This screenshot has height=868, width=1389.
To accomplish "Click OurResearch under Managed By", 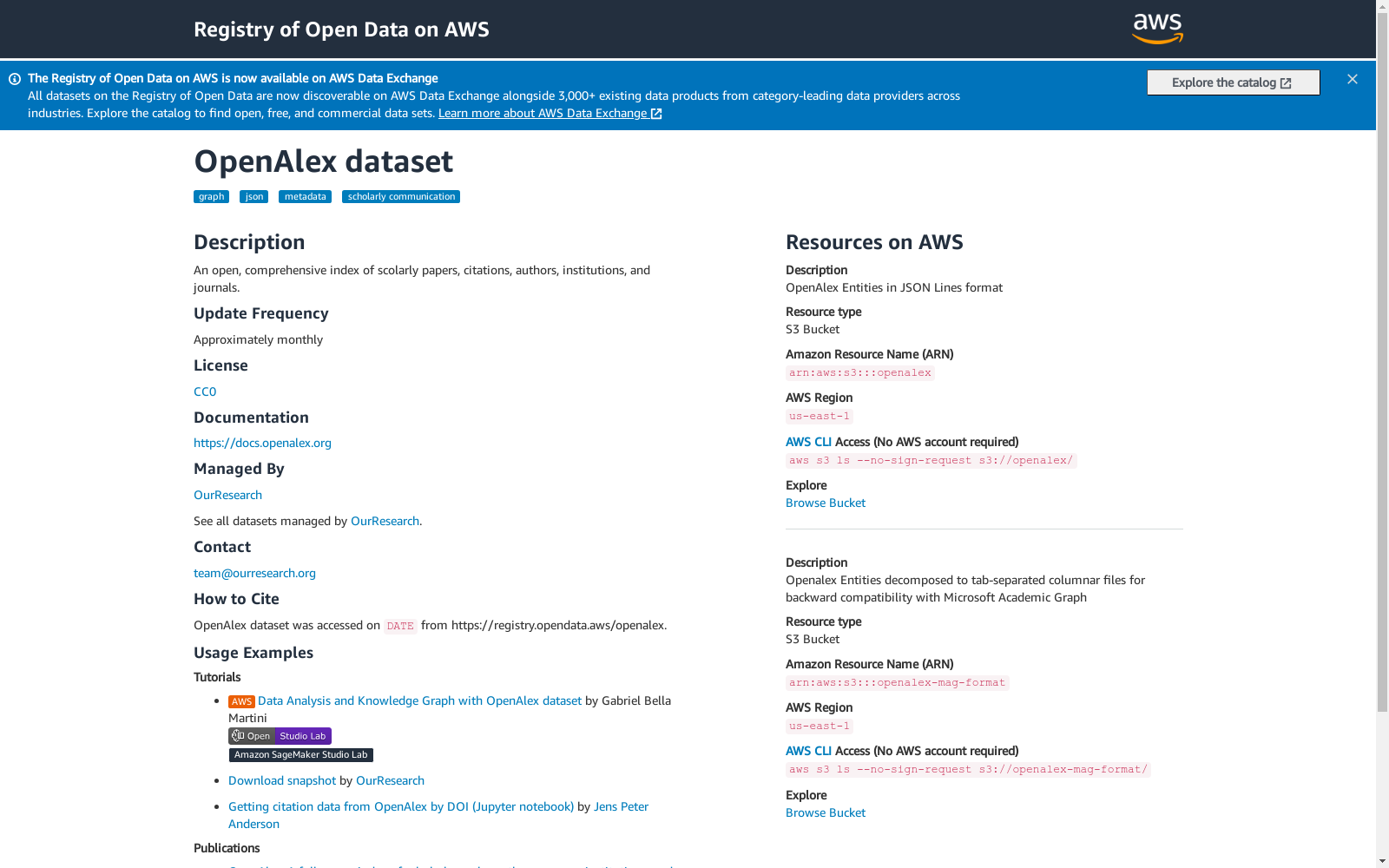I will pos(227,495).
